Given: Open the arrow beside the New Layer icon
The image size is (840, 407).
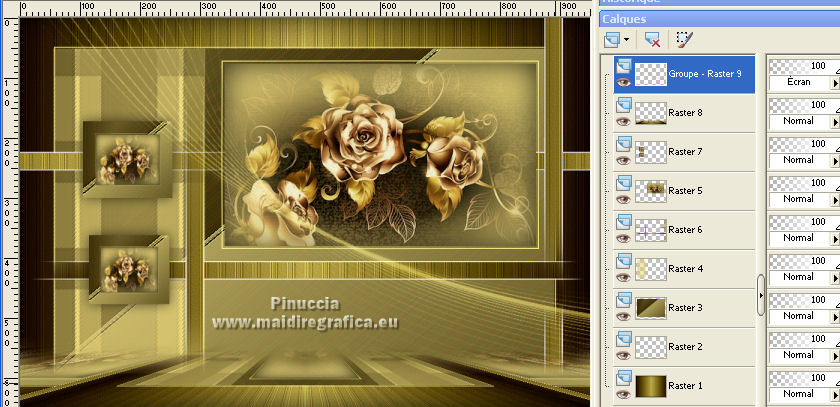Looking at the screenshot, I should pyautogui.click(x=626, y=40).
